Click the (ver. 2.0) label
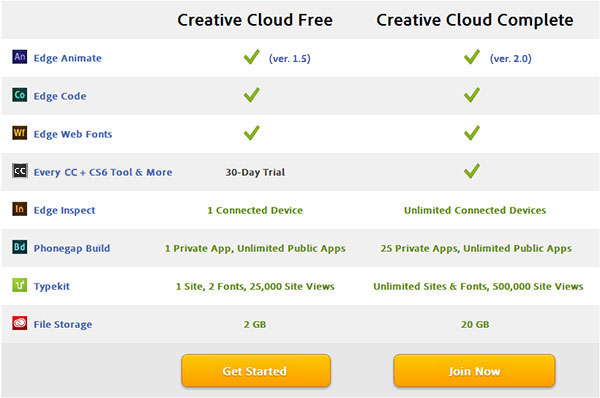600x398 pixels. tap(511, 59)
